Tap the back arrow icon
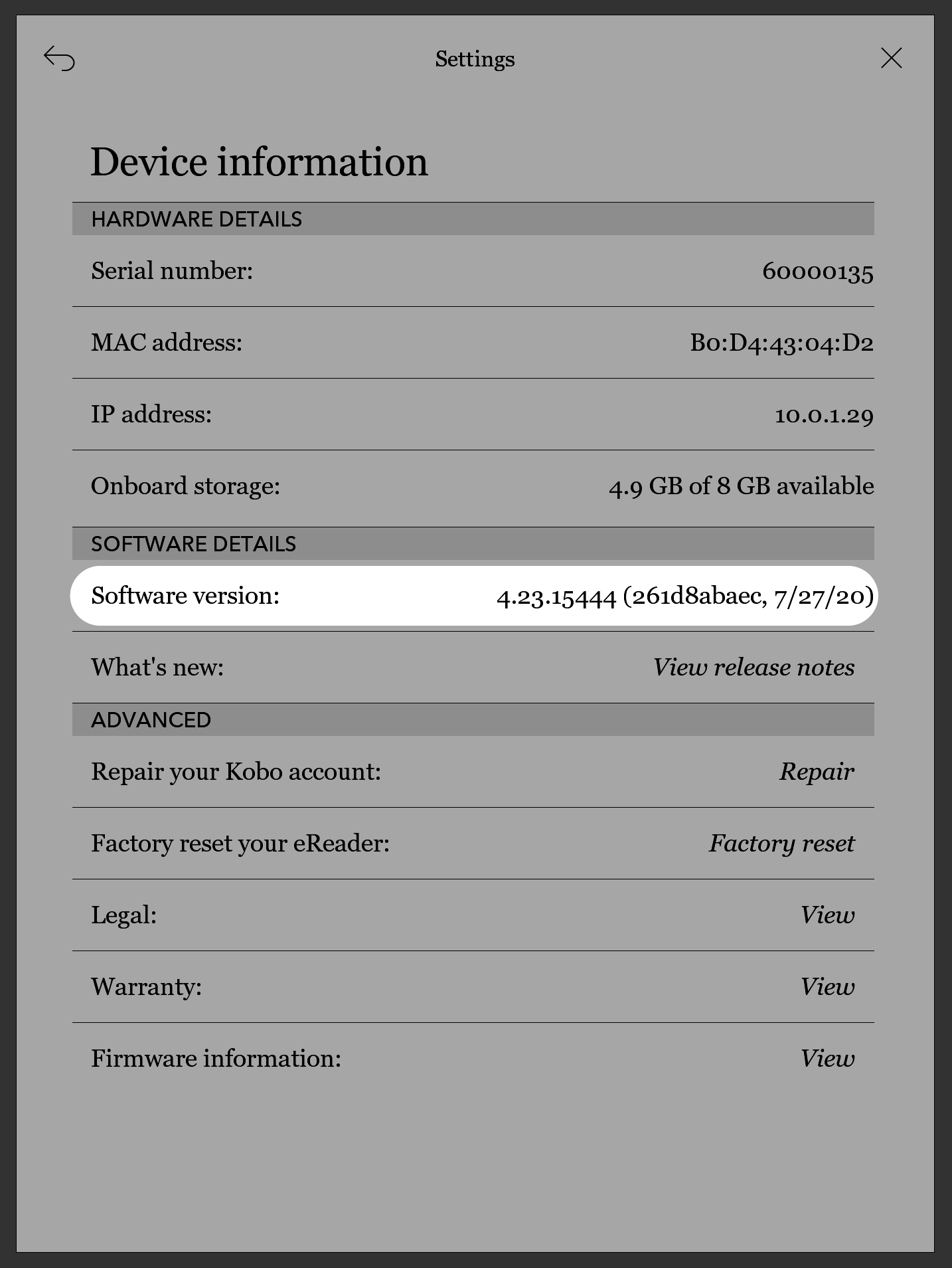 click(x=60, y=59)
